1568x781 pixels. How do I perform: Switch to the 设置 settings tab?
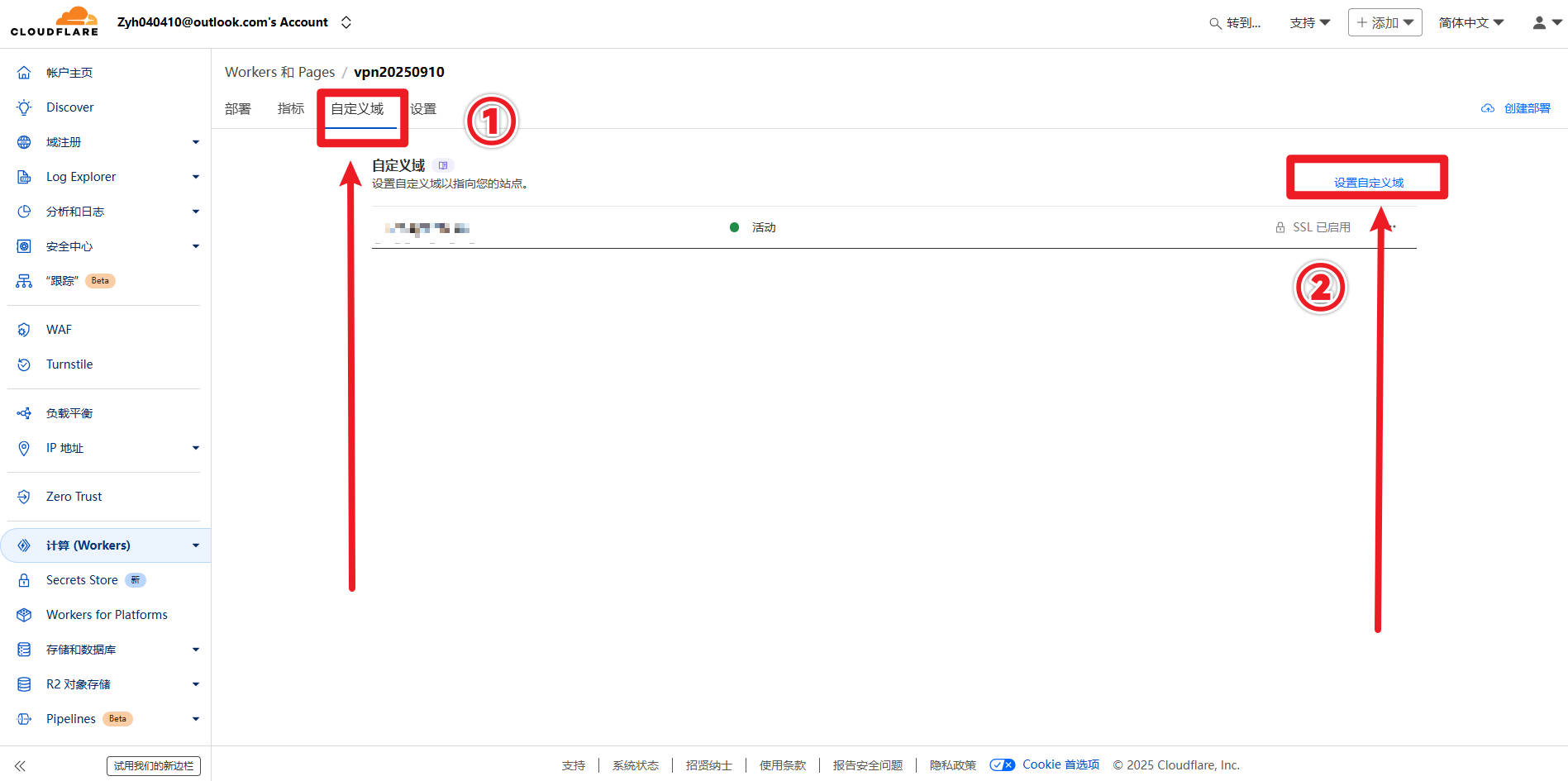click(423, 109)
